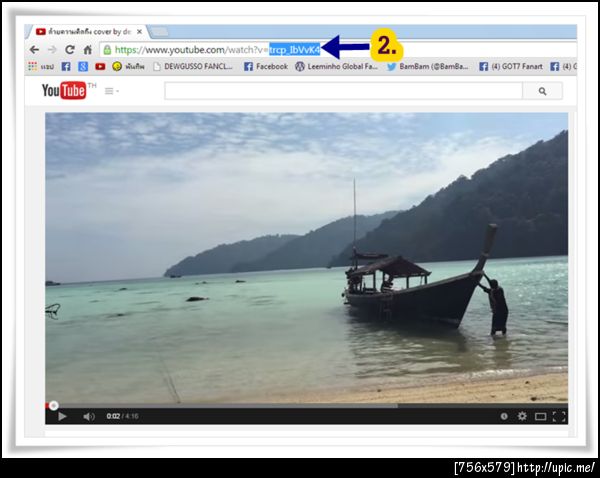
Task: Open the first Facebook icon bookmark
Action: (x=66, y=67)
